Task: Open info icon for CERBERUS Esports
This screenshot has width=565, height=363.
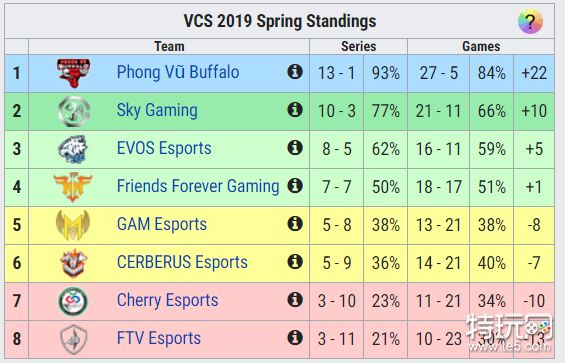Action: [x=295, y=261]
